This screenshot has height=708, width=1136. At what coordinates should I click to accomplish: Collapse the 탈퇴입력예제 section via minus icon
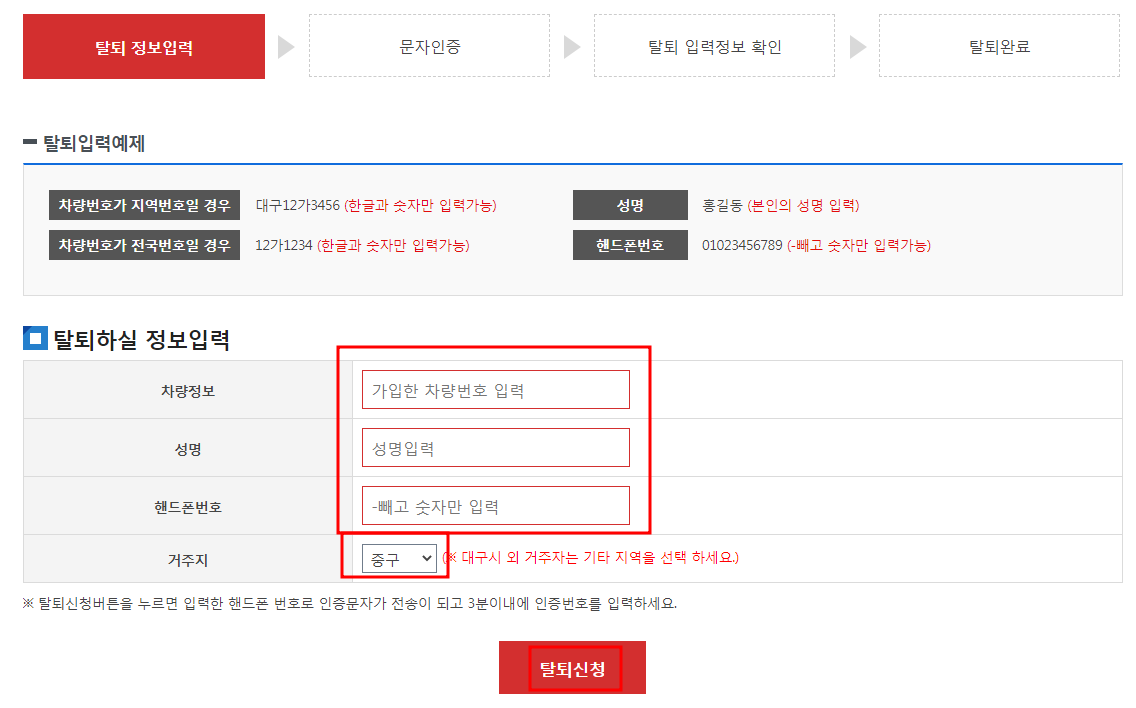point(31,143)
